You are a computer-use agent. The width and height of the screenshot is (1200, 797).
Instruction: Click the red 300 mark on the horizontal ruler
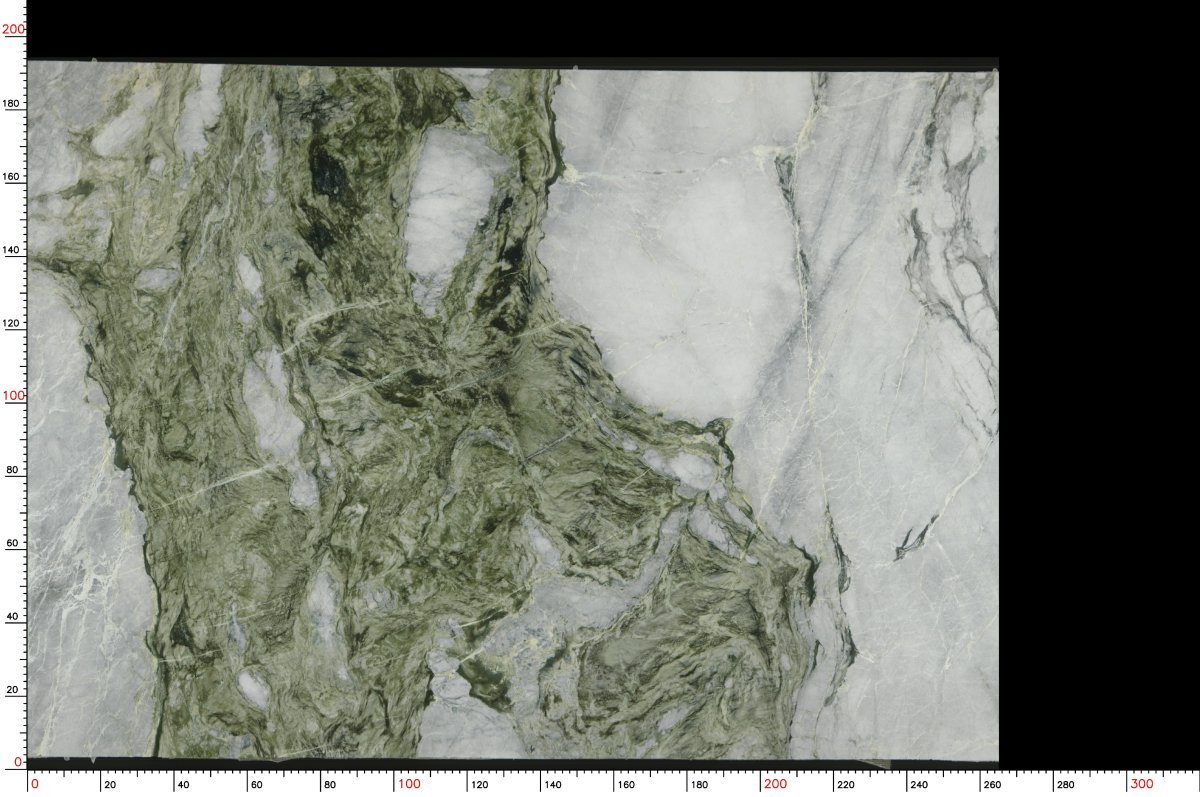coord(1142,784)
